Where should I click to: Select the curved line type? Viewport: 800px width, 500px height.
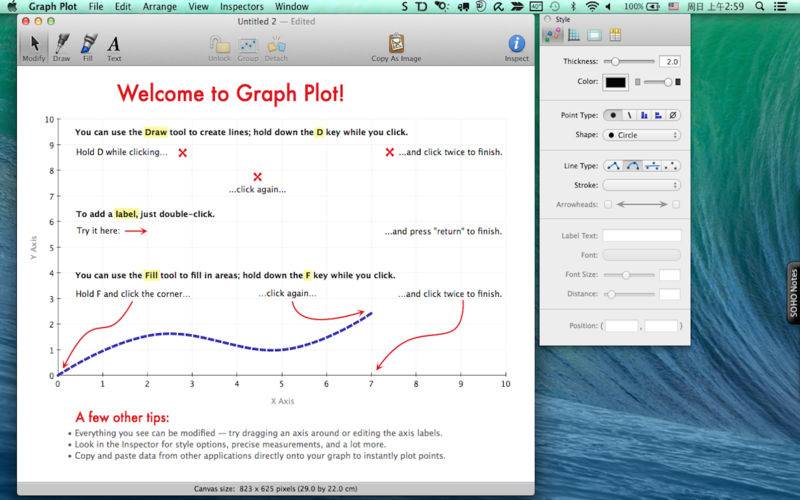pyautogui.click(x=633, y=166)
